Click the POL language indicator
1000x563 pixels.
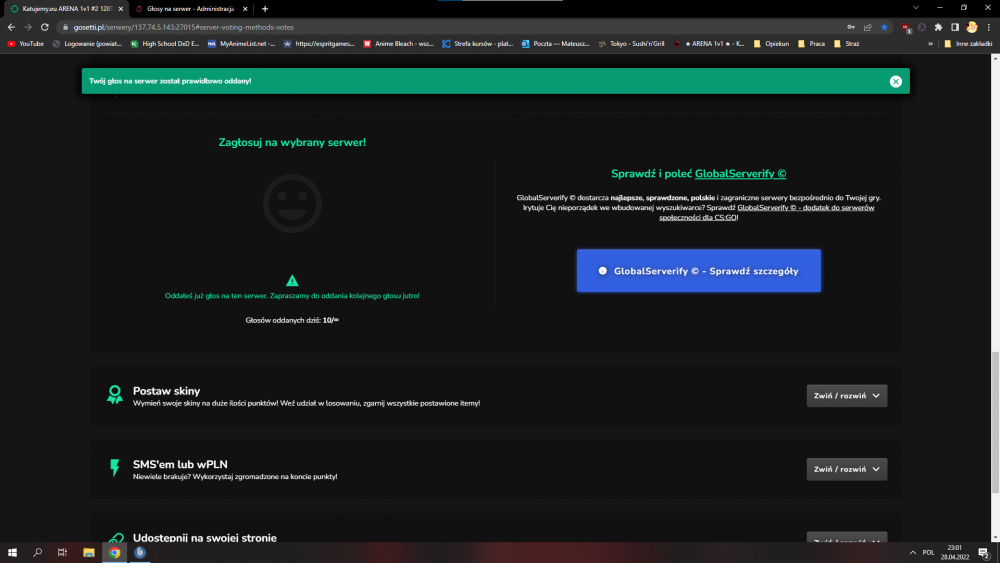929,553
